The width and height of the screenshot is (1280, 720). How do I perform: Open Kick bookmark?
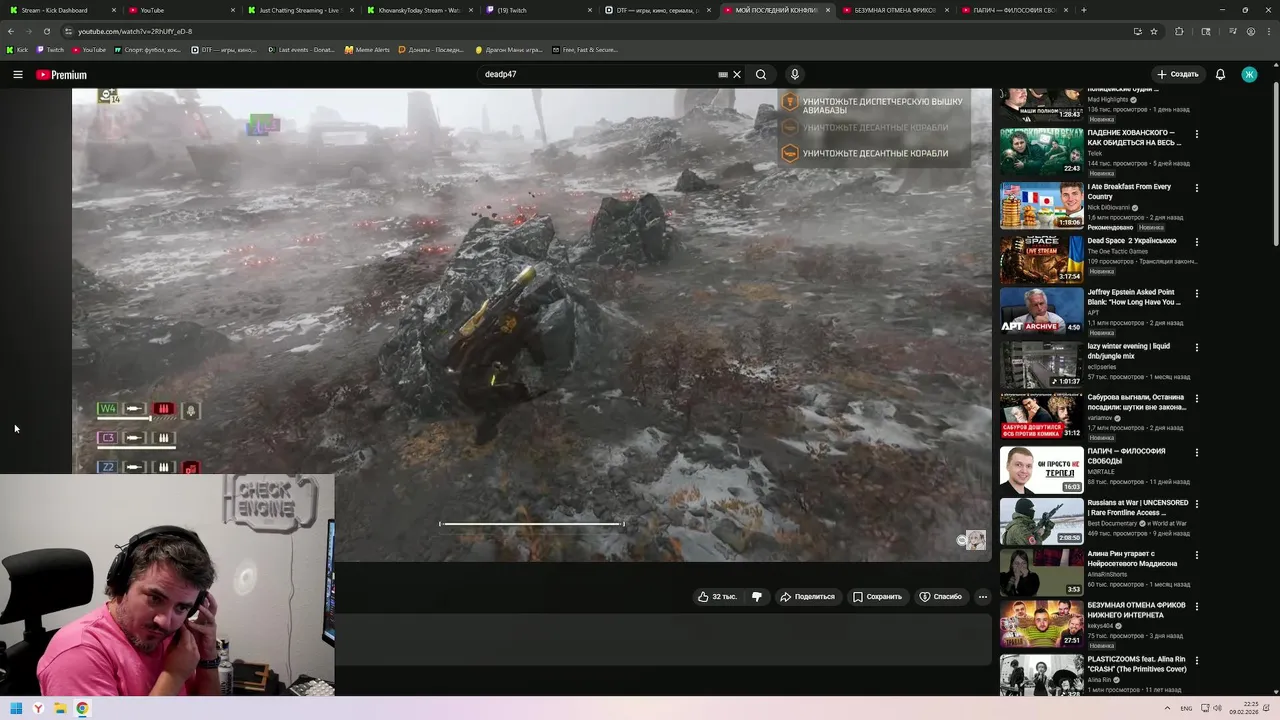(17, 49)
